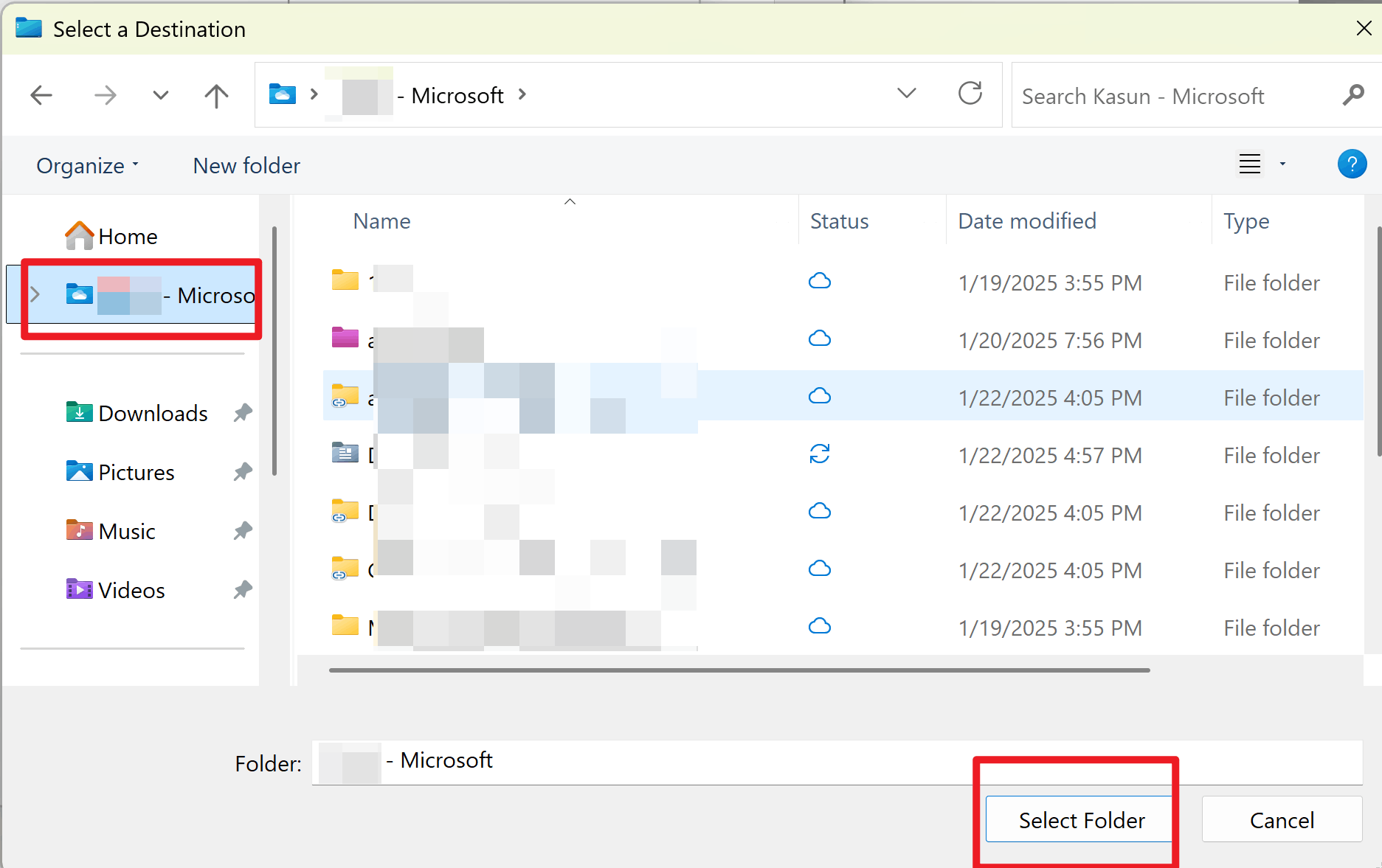Select the pink folder dated 1/20/2025 7:56 PM
The image size is (1382, 868).
point(843,340)
